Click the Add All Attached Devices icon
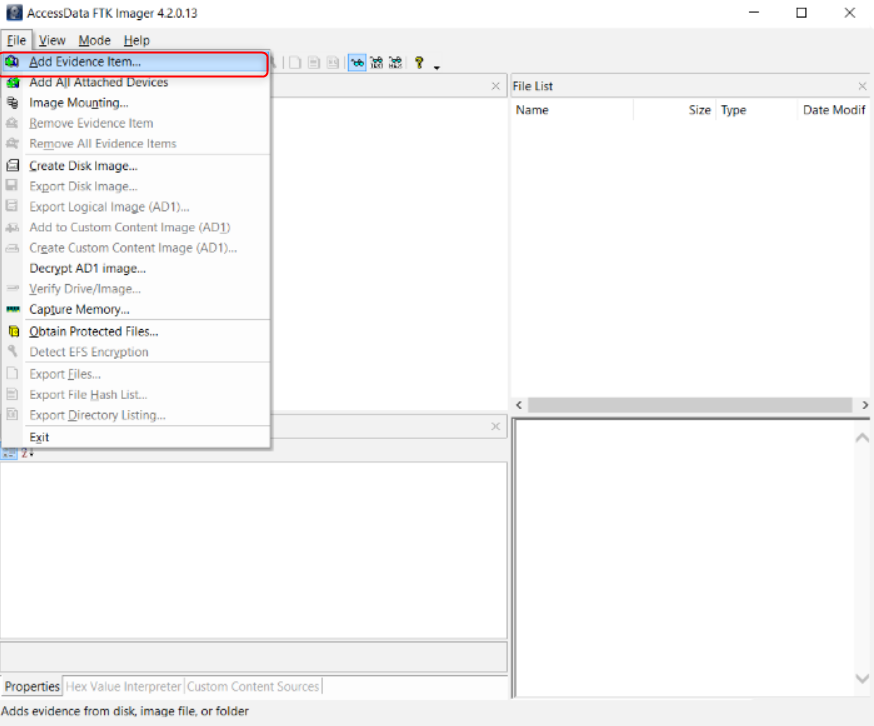Screen dimensions: 874x726 [12, 83]
